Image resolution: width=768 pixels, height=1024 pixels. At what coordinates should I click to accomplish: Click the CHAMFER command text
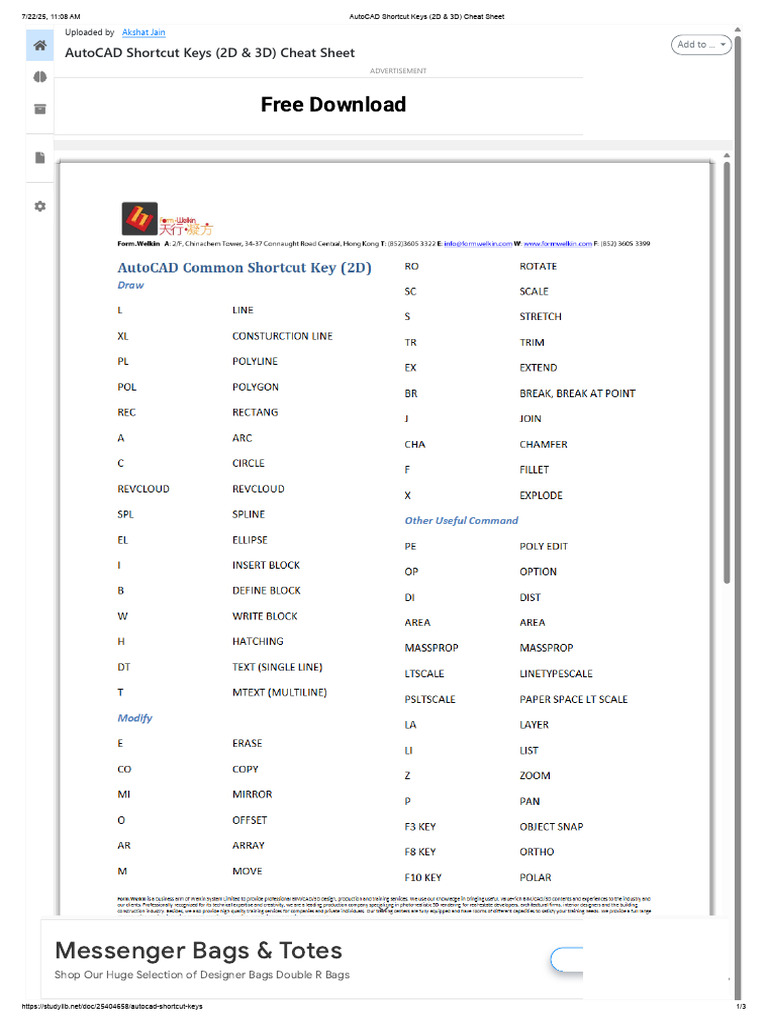point(543,444)
